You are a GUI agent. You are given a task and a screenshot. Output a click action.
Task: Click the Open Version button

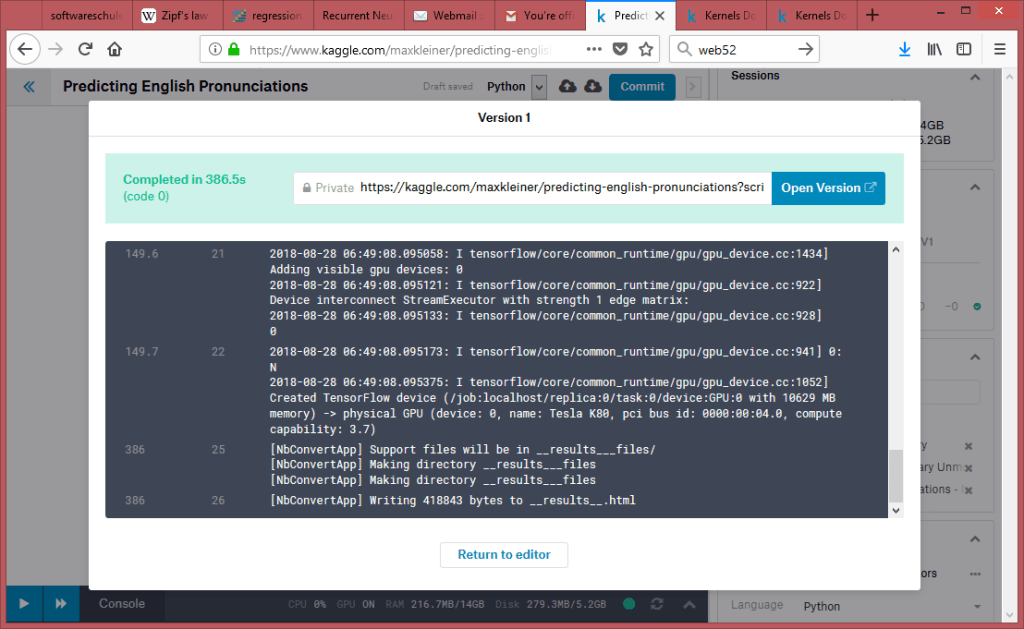[x=828, y=188]
